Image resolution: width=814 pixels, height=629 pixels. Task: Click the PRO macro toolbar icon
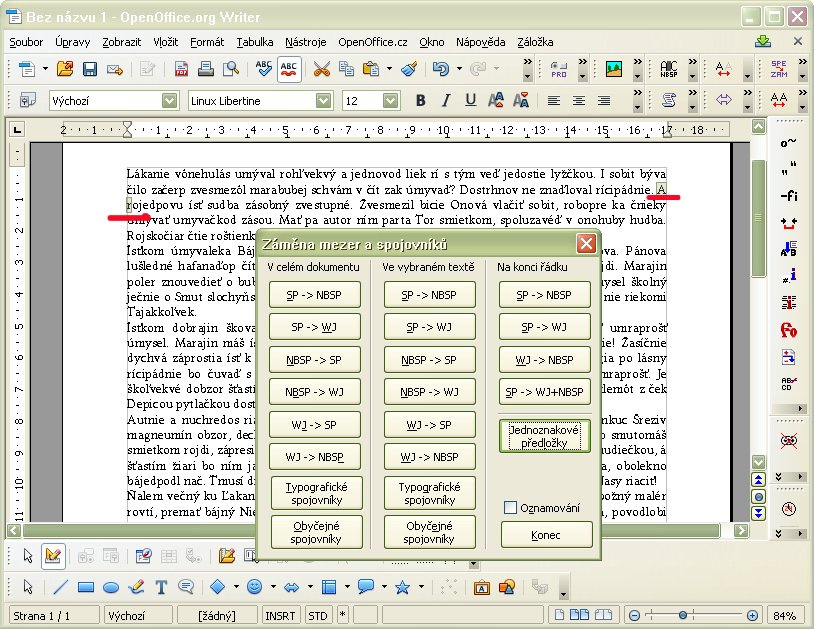[559, 69]
